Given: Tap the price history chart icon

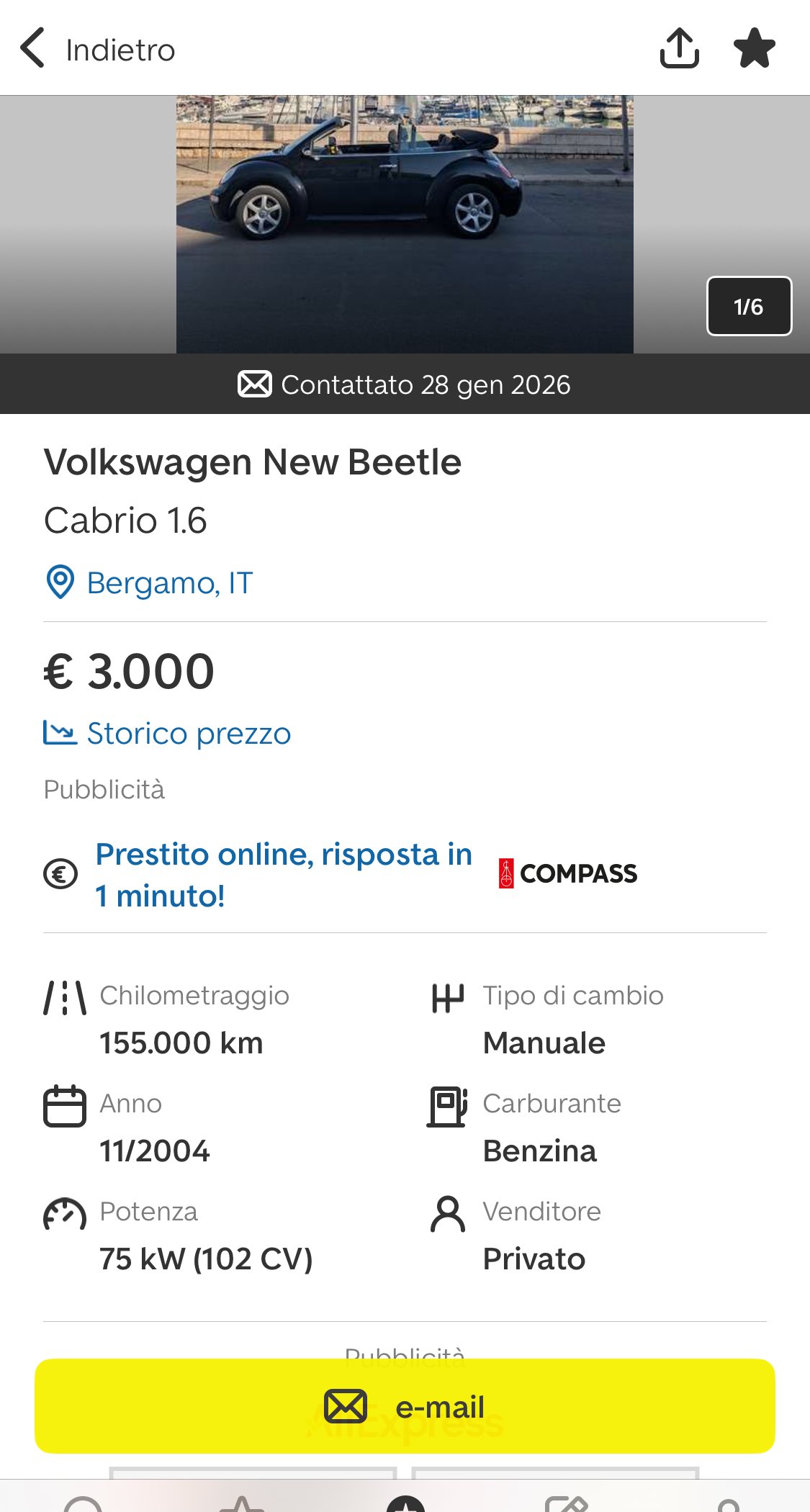Looking at the screenshot, I should [60, 733].
